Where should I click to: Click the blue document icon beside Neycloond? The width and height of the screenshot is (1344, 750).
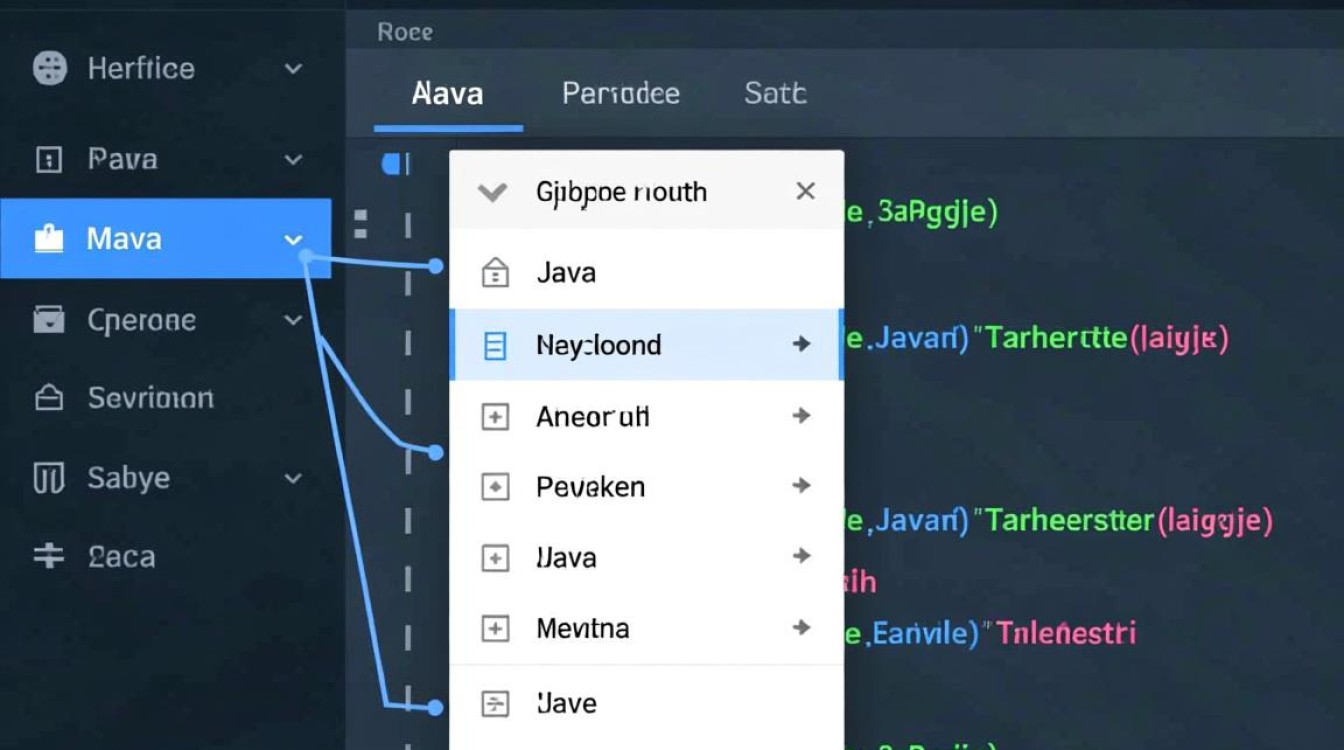(x=494, y=343)
